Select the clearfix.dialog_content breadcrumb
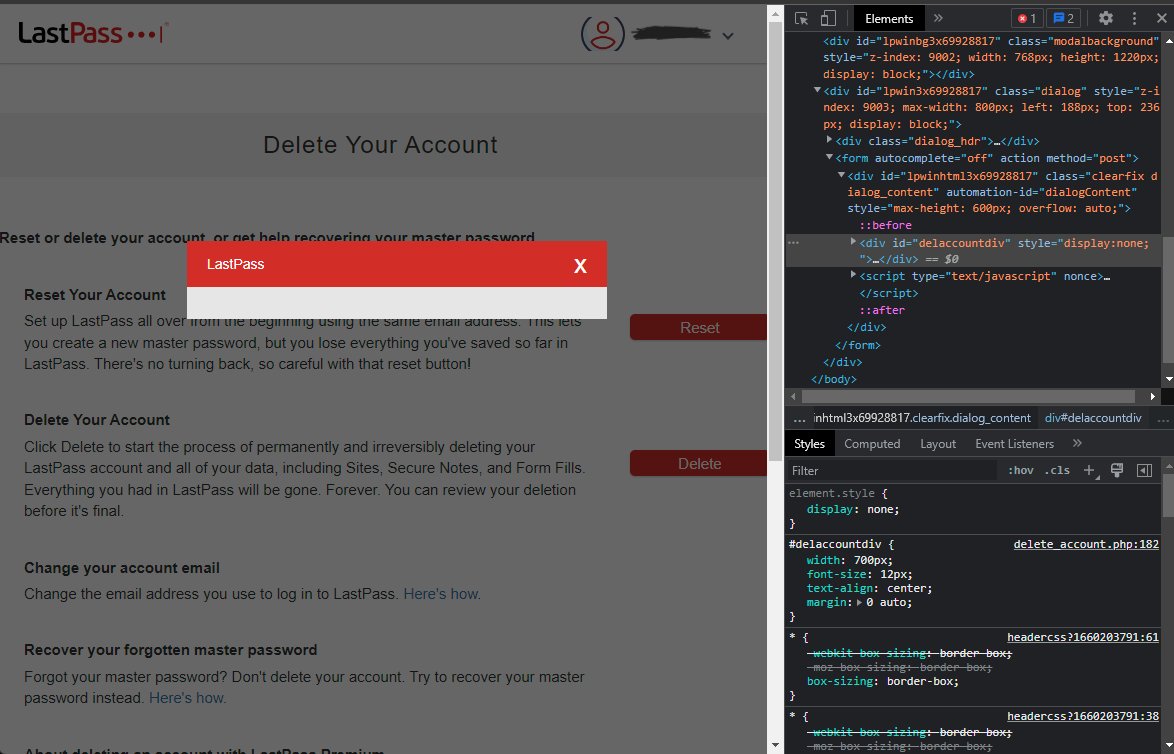The width and height of the screenshot is (1174, 754). (922, 418)
